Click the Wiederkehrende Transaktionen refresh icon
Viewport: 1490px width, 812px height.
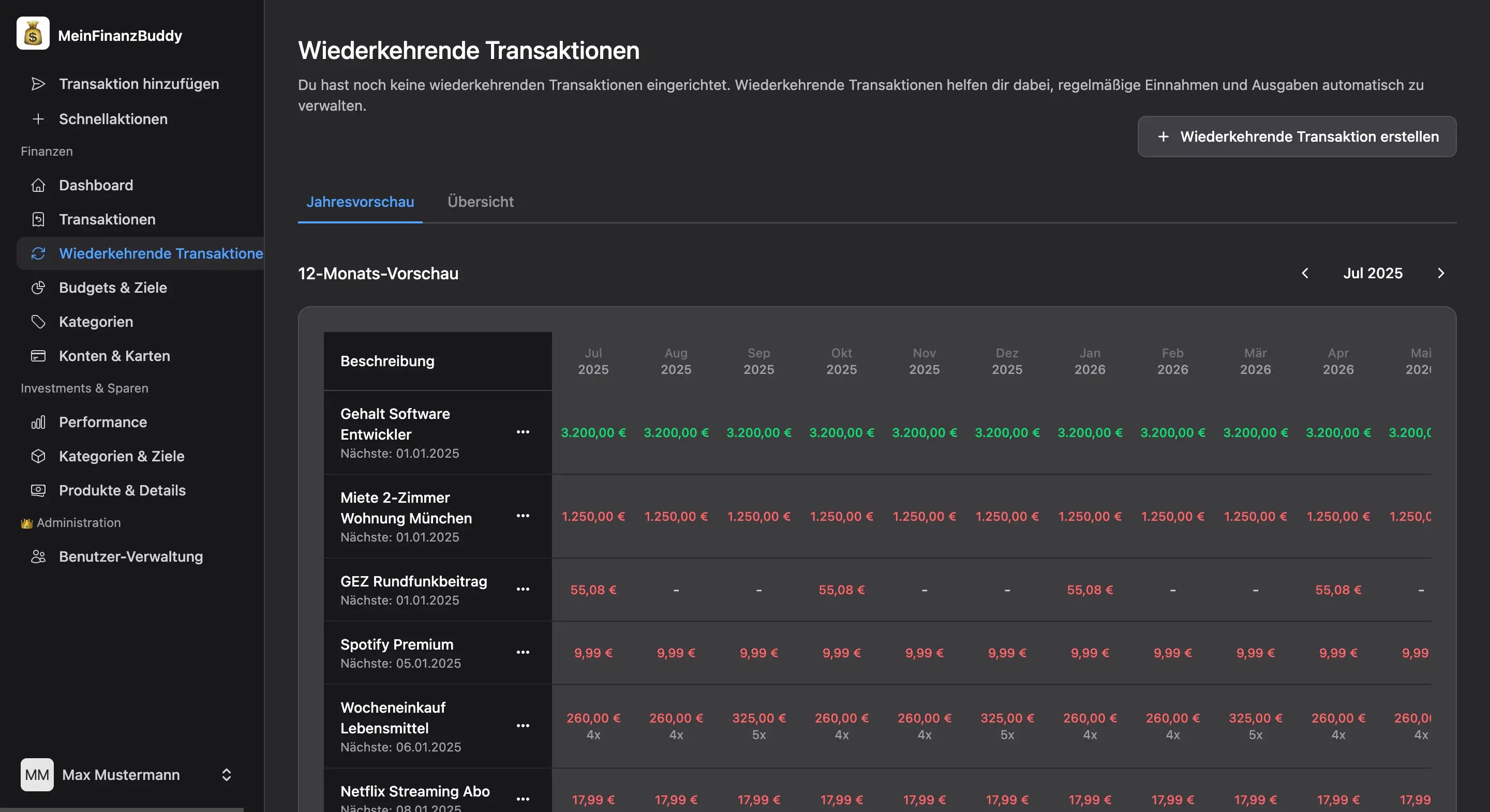[x=38, y=253]
